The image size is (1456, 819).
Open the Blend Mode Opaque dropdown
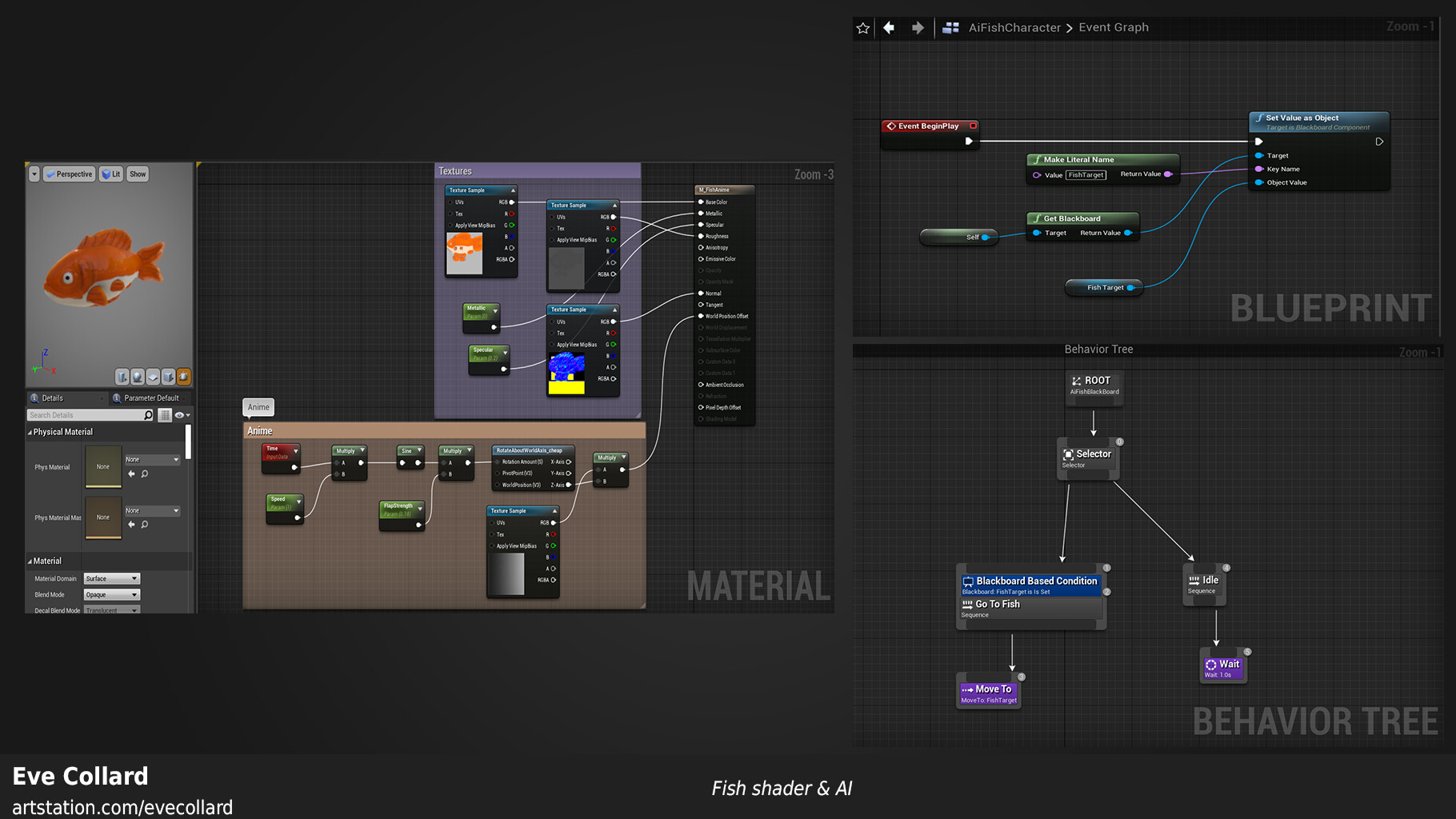pos(112,595)
